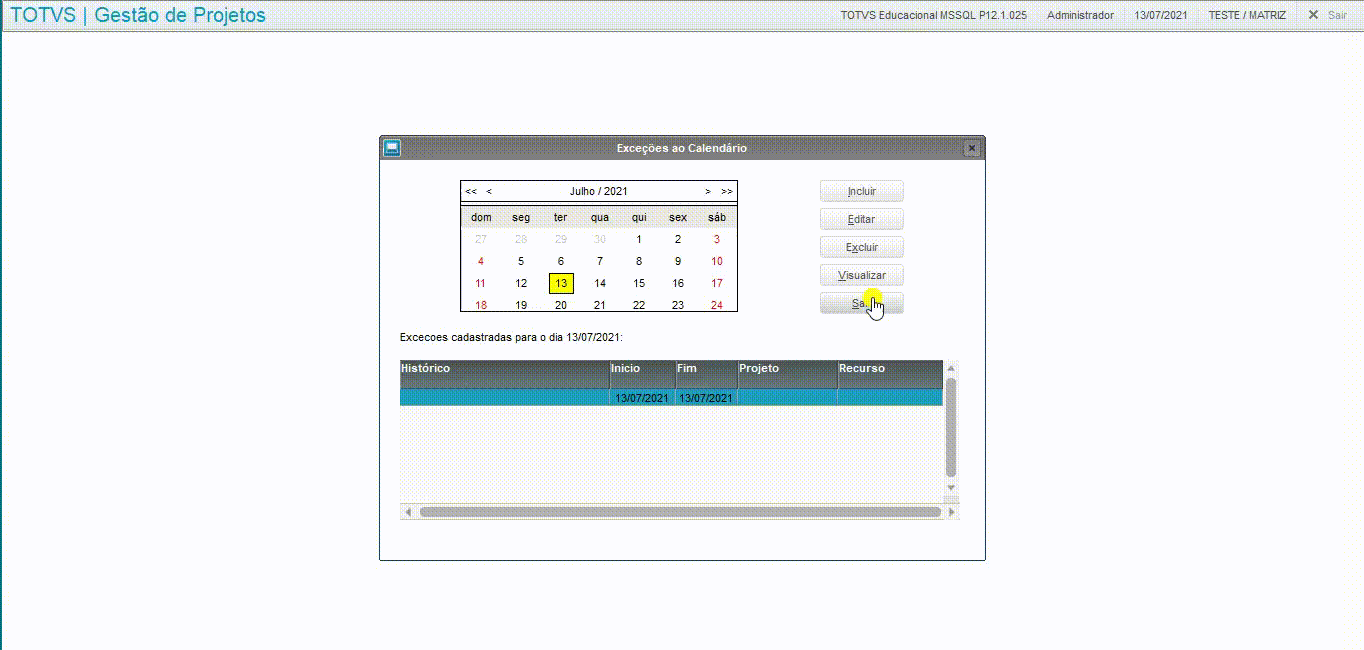
Task: Click the table's vertical scrollbar
Action: [x=951, y=427]
